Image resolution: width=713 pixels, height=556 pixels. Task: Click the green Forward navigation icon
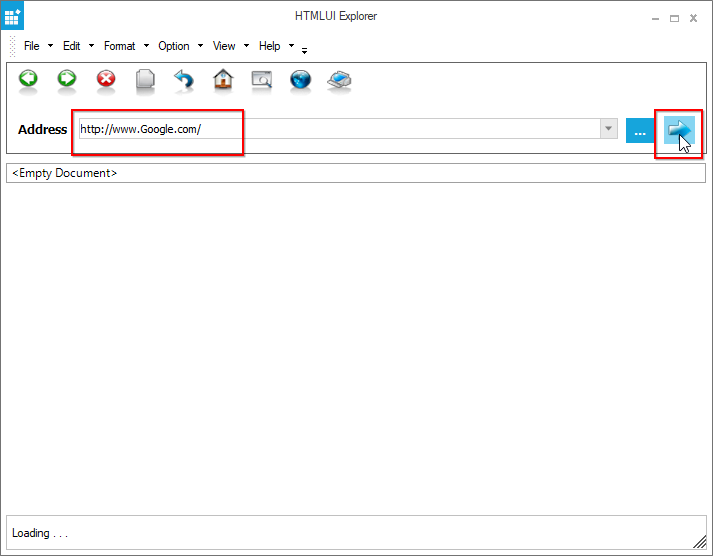tap(67, 79)
